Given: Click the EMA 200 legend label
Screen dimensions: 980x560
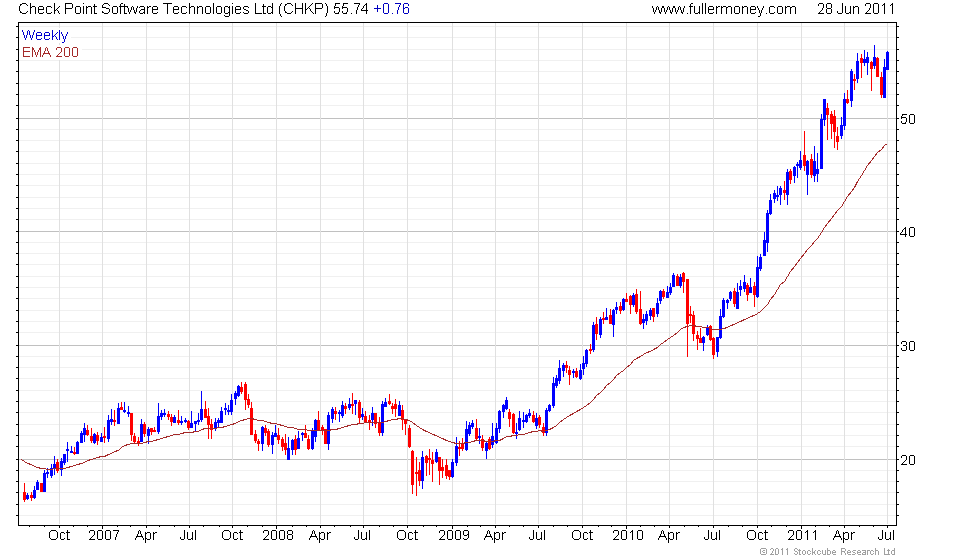Looking at the screenshot, I should pyautogui.click(x=50, y=52).
